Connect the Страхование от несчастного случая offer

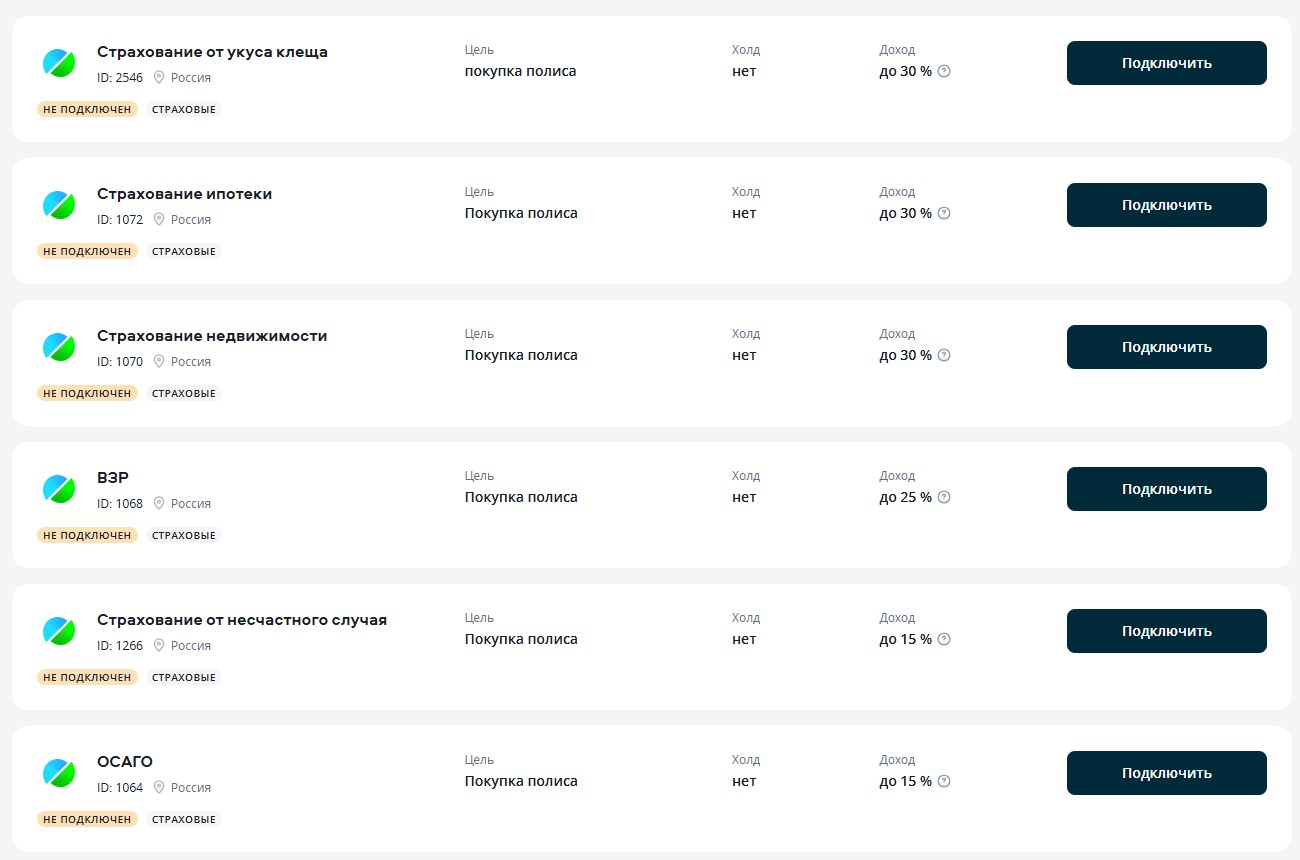pos(1167,631)
